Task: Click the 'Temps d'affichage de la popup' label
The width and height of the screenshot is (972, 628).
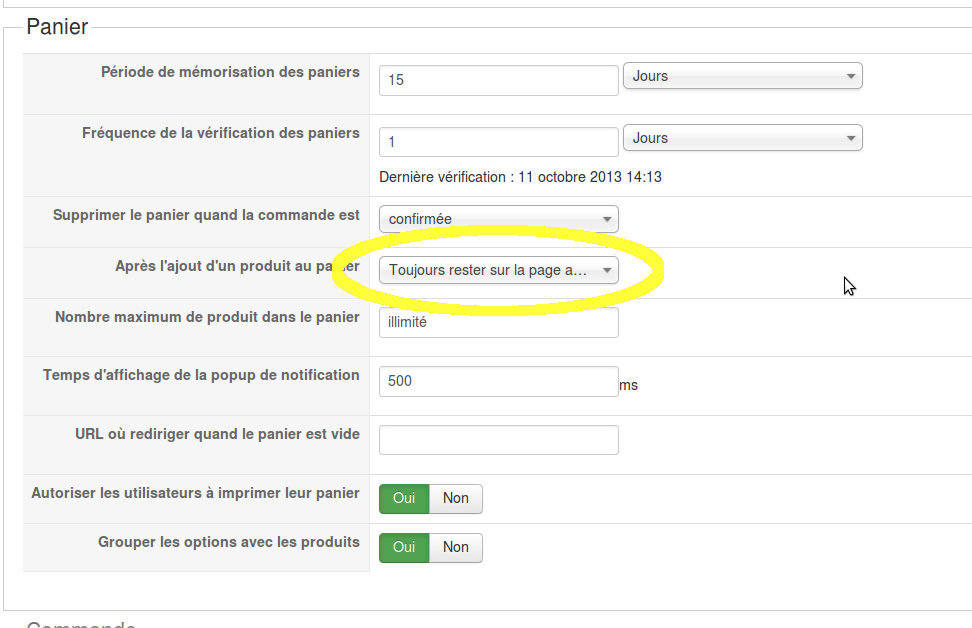Action: pos(201,375)
